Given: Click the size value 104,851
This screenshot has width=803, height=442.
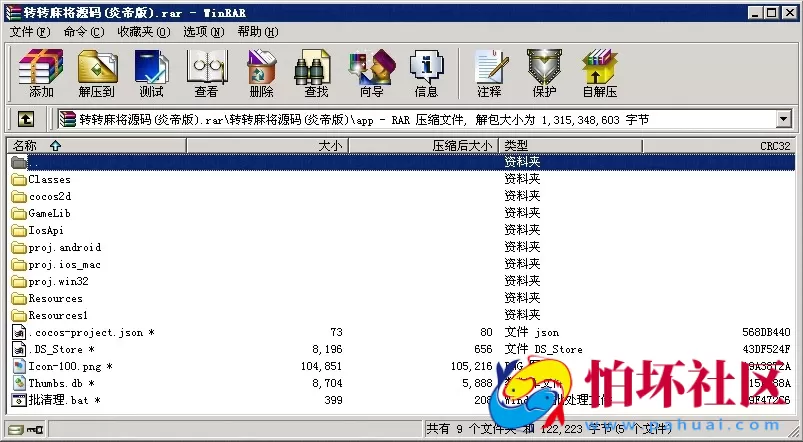Looking at the screenshot, I should coord(322,366).
